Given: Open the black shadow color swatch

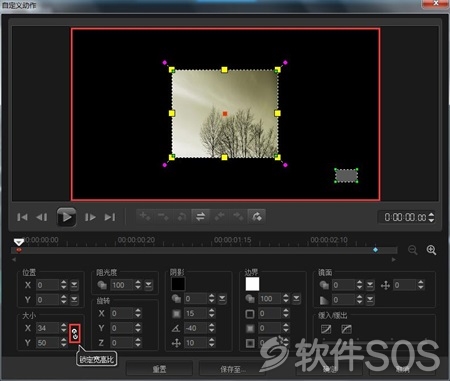Looking at the screenshot, I should [x=178, y=284].
